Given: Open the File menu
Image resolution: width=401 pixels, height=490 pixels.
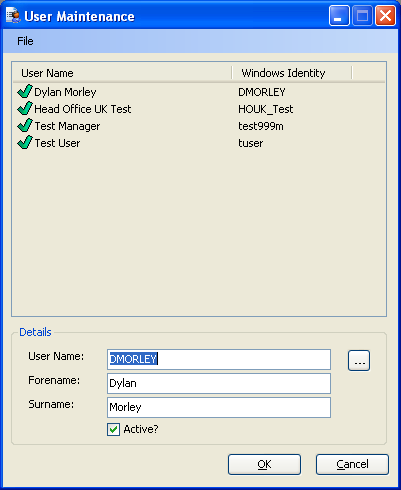Looking at the screenshot, I should tap(25, 41).
